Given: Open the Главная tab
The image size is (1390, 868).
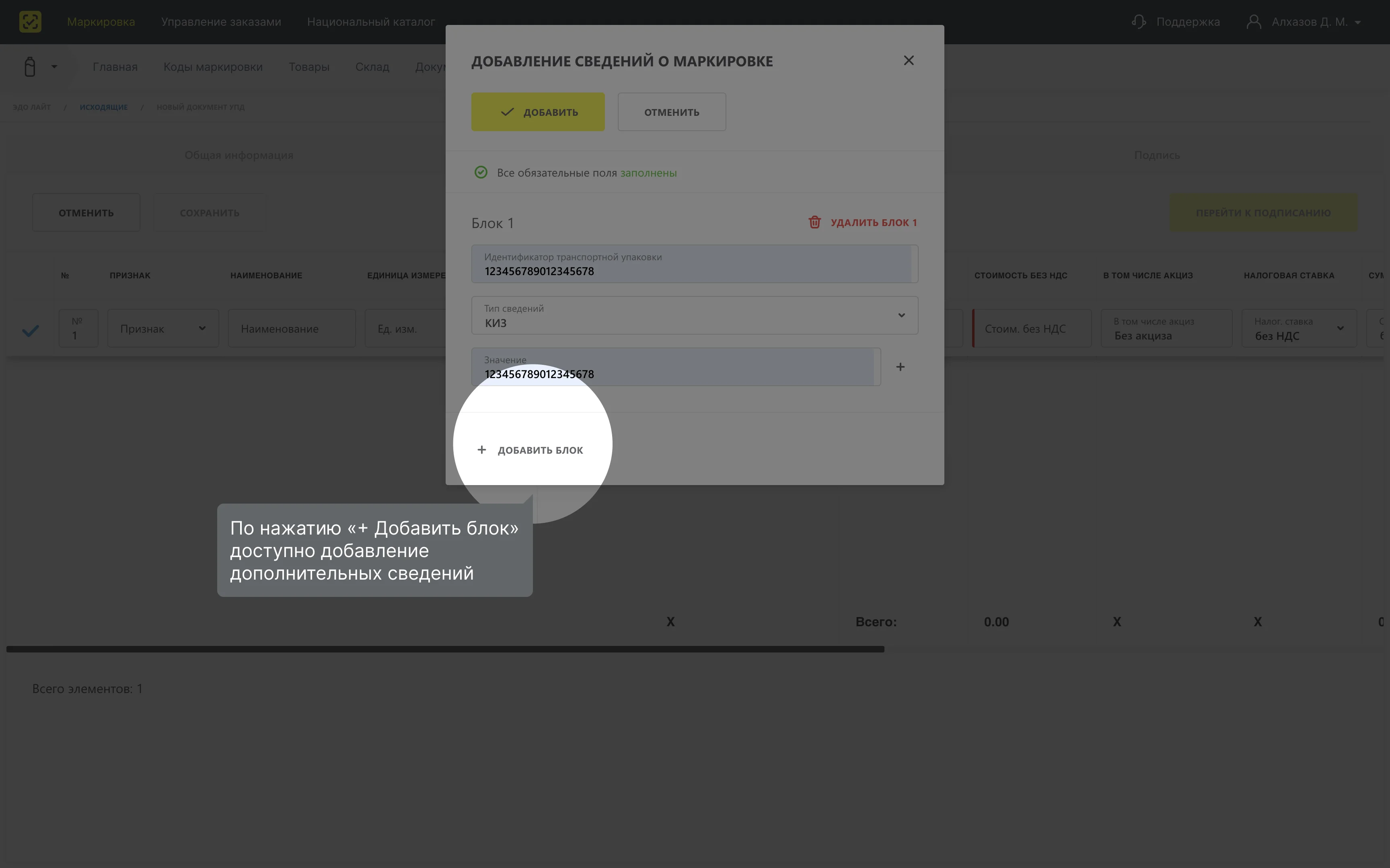Looking at the screenshot, I should [x=115, y=67].
